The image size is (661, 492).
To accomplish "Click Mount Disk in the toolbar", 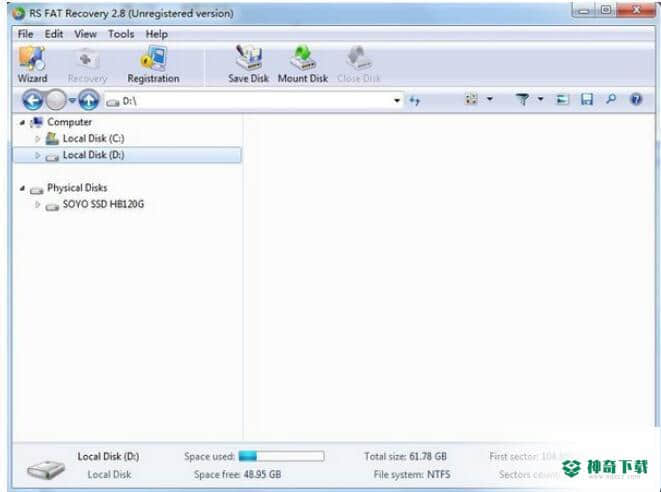I will point(303,64).
